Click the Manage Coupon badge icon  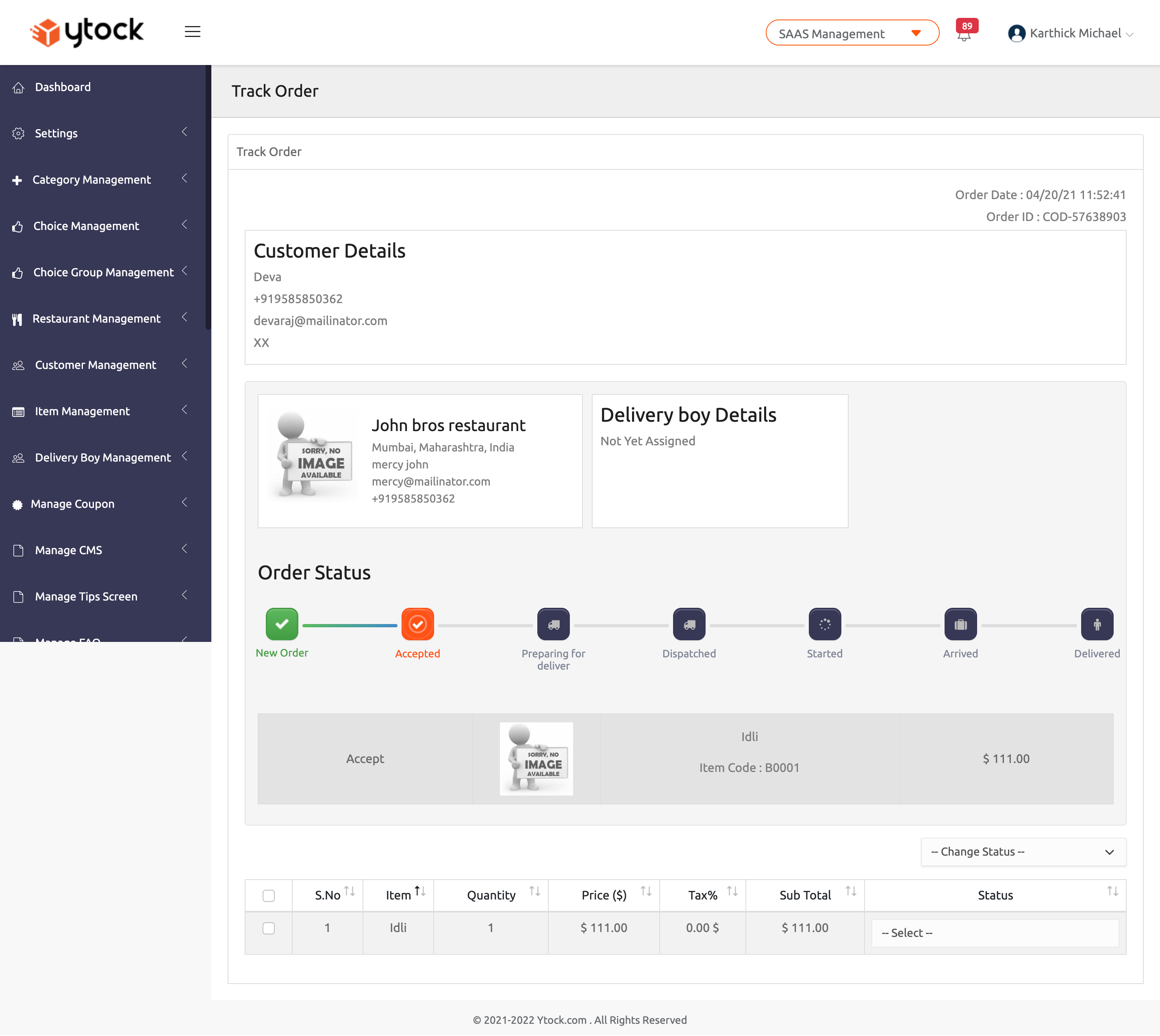[x=17, y=505]
